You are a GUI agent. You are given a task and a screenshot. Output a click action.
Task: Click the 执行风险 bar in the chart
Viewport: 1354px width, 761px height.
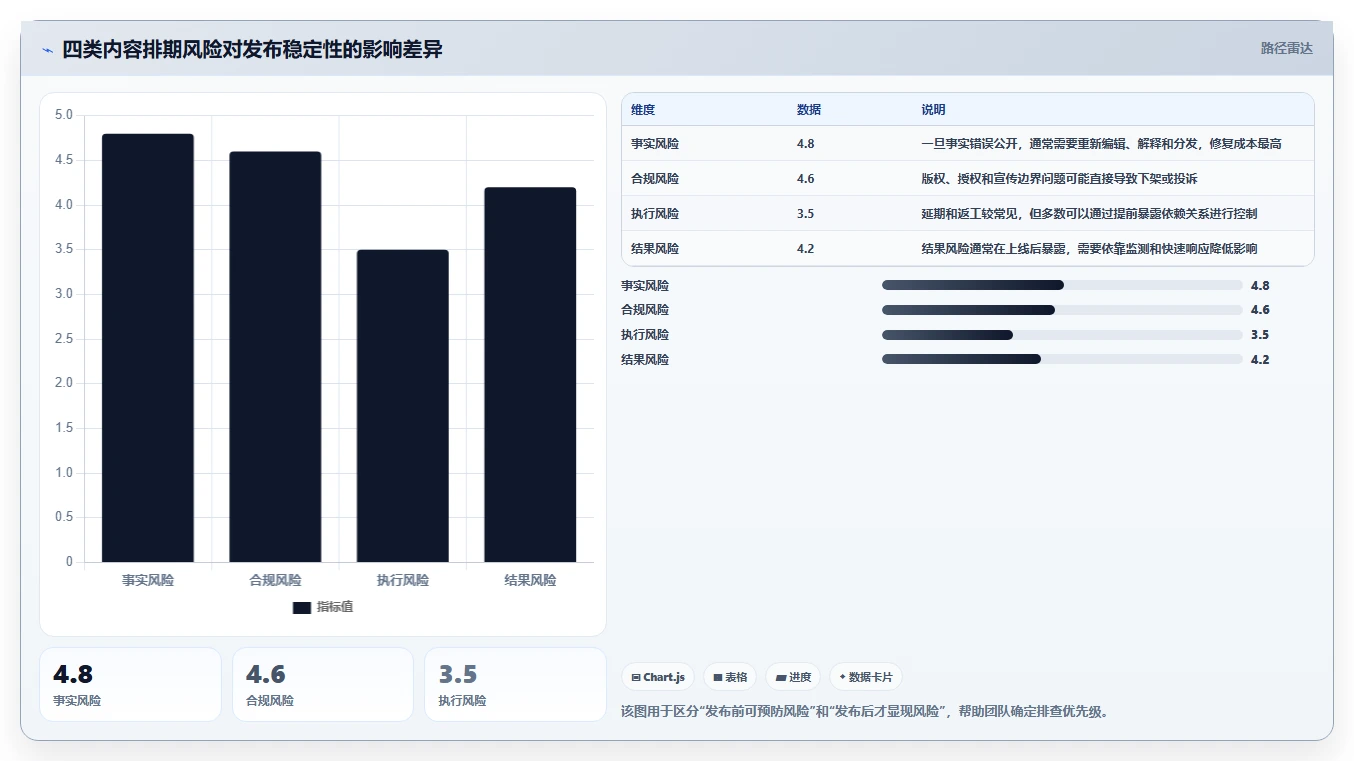pyautogui.click(x=403, y=406)
